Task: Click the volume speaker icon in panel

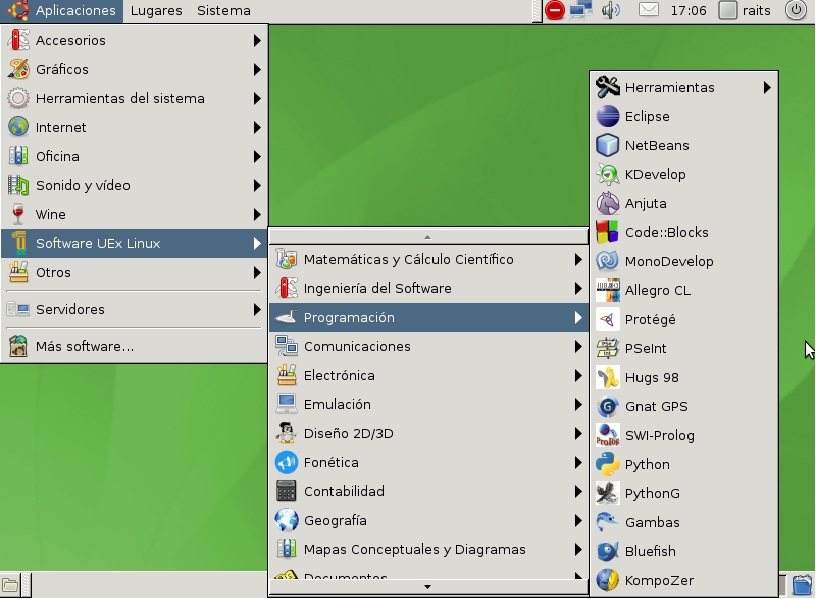Action: point(611,11)
